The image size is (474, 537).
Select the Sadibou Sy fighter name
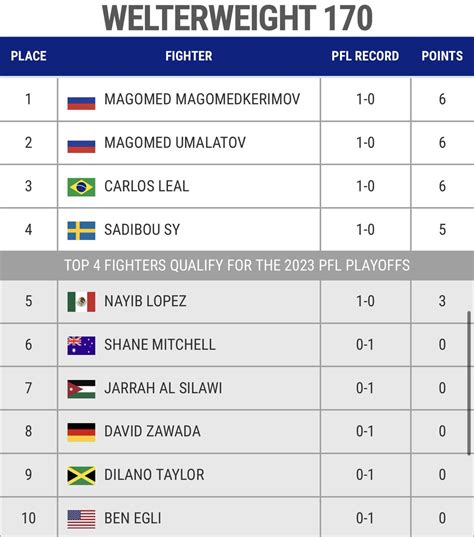coord(142,230)
